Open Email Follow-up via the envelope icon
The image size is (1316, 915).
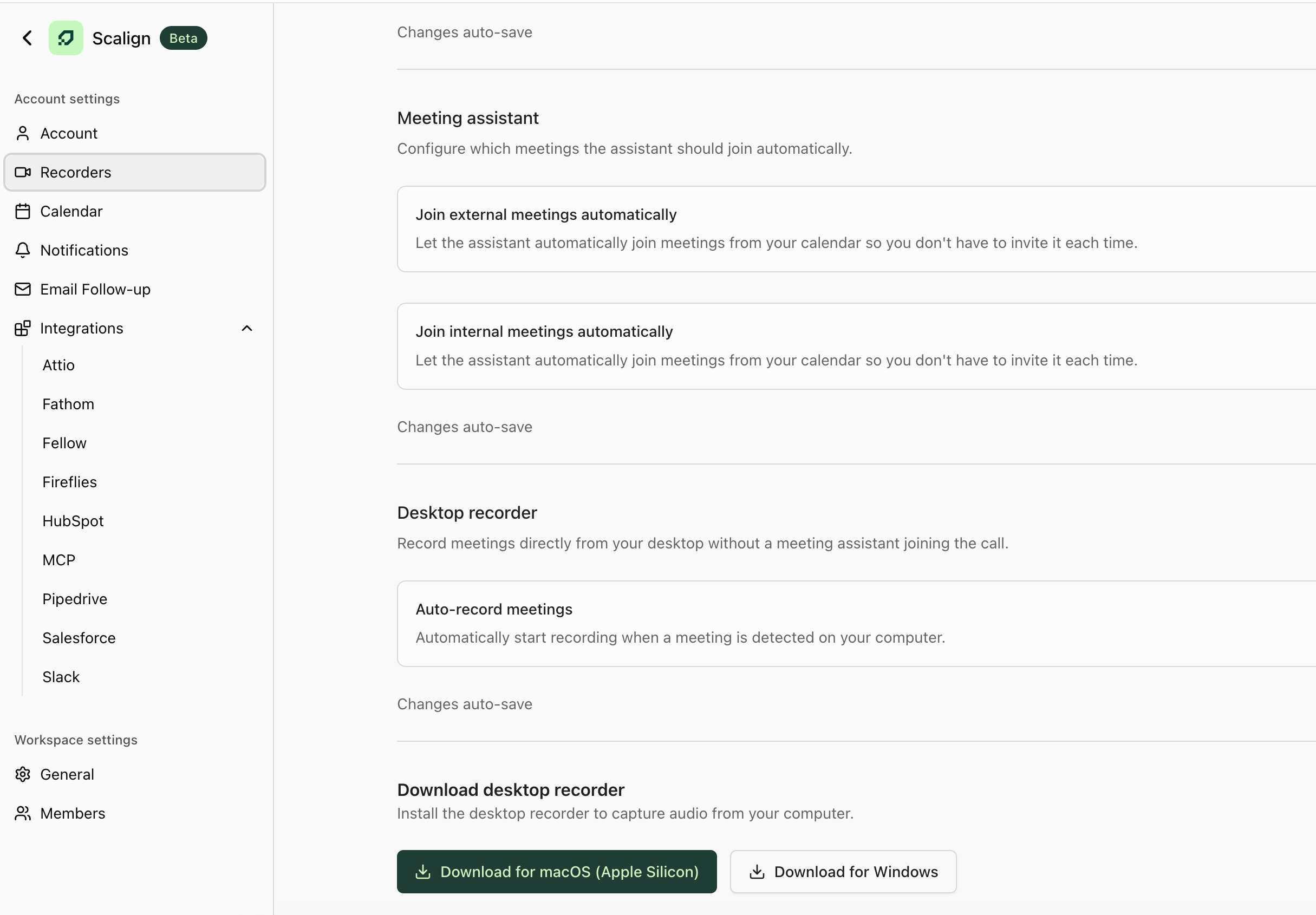pyautogui.click(x=23, y=289)
